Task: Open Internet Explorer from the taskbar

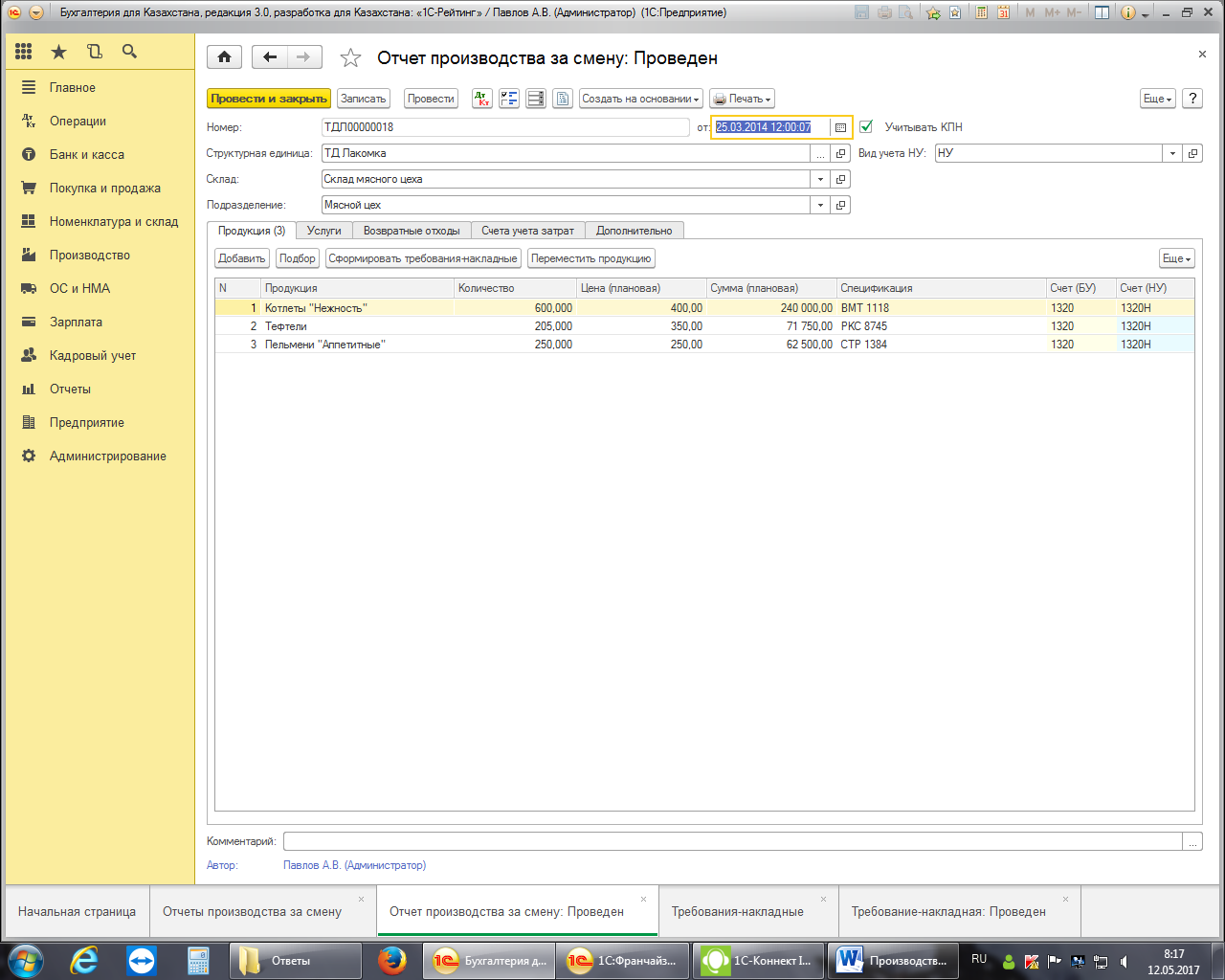Action: click(84, 960)
